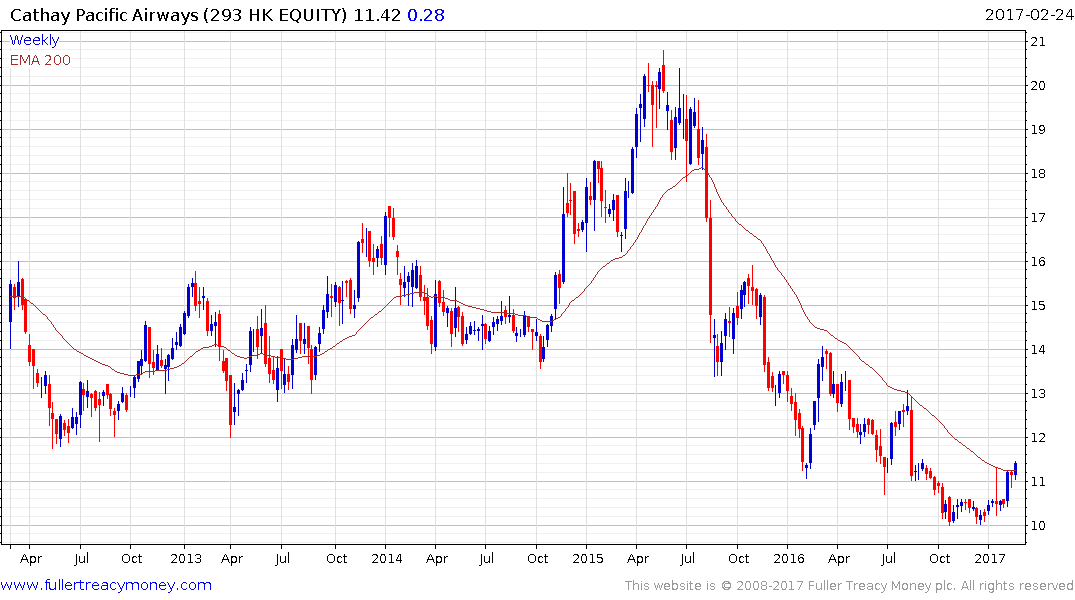This screenshot has width=1075, height=600.
Task: Select the chart title 'Cathay Pacific Airways'
Action: [104, 15]
